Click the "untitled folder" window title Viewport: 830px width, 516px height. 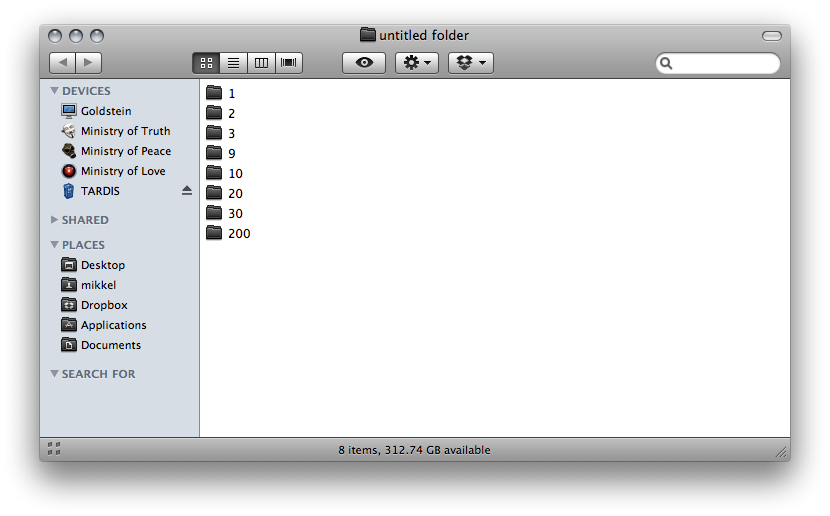click(x=424, y=35)
